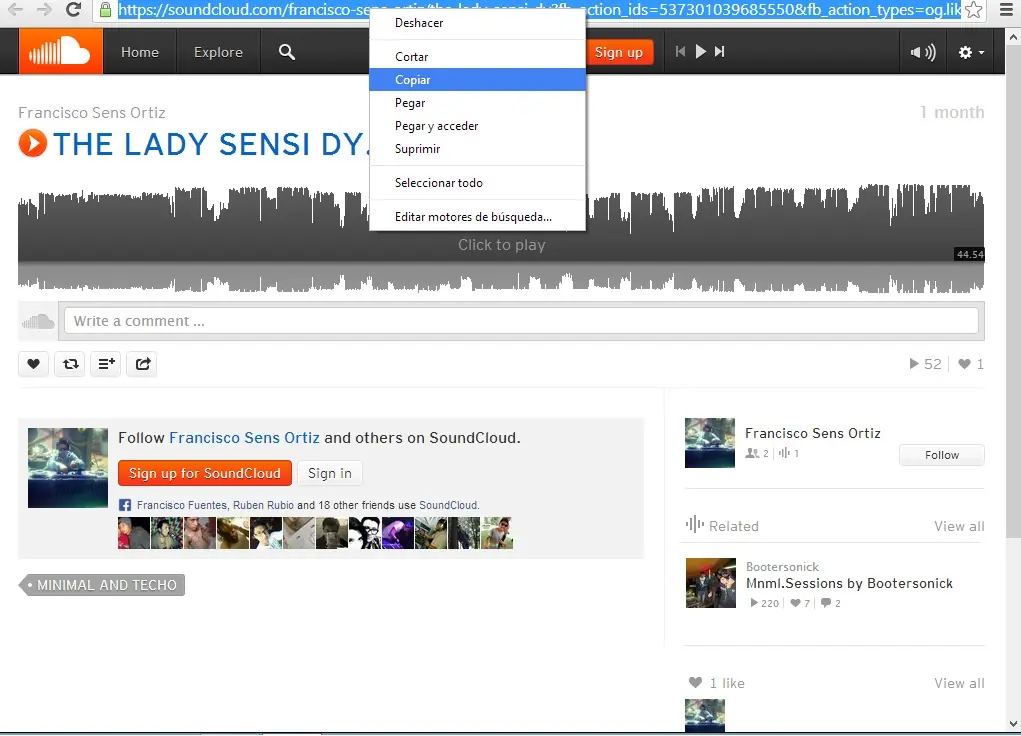Screen dimensions: 1021x736
Task: Follow Francisco Sens Ortiz with Follow button
Action: (942, 455)
